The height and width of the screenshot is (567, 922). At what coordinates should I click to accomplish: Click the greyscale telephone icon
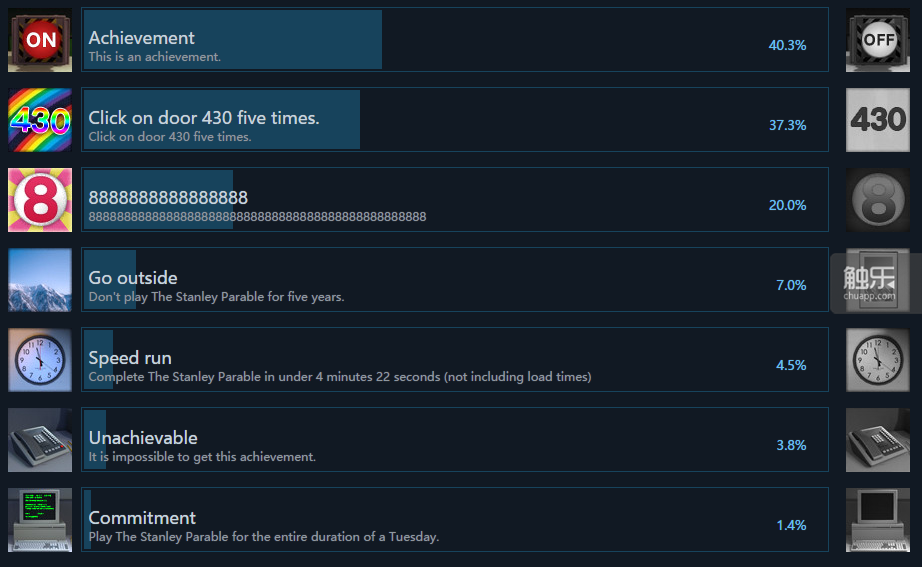point(878,440)
